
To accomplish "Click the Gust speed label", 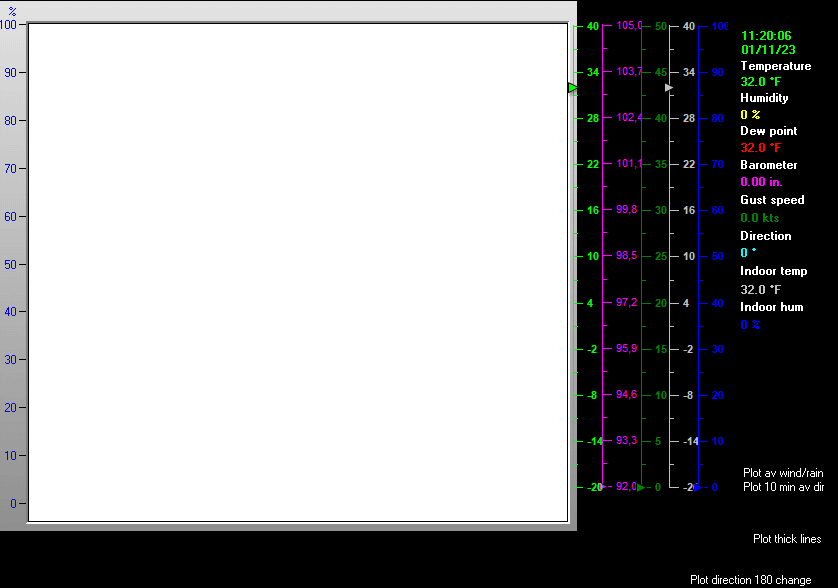I will point(772,200).
